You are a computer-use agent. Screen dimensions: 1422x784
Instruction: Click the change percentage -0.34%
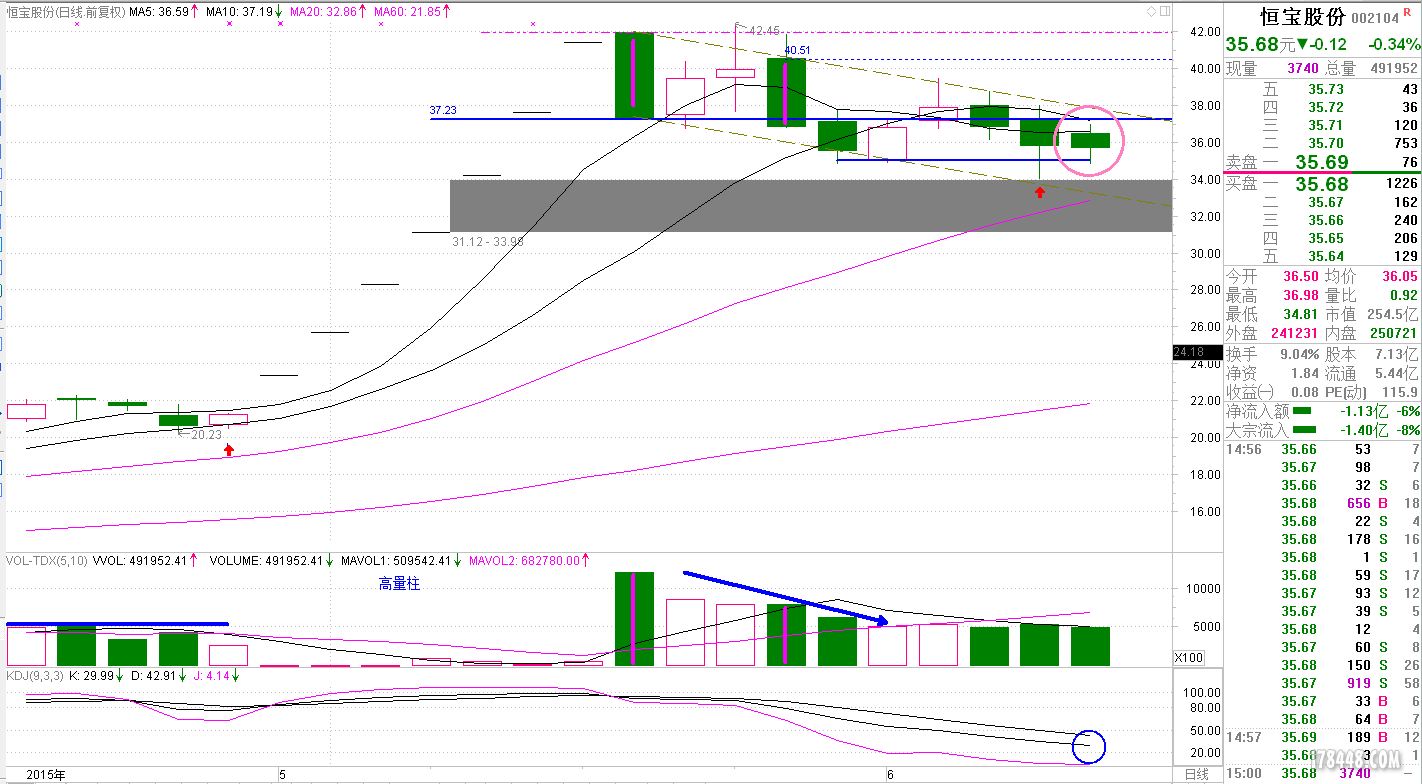(1394, 45)
